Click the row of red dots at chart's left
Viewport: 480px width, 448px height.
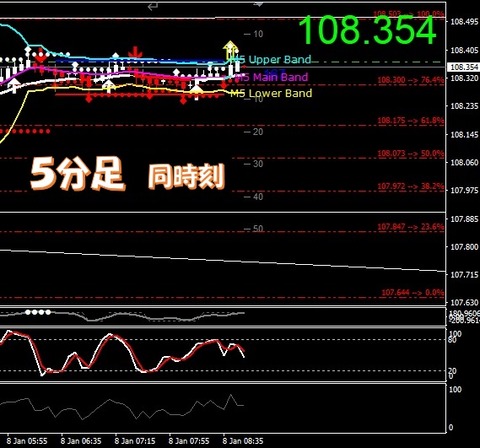(25, 131)
